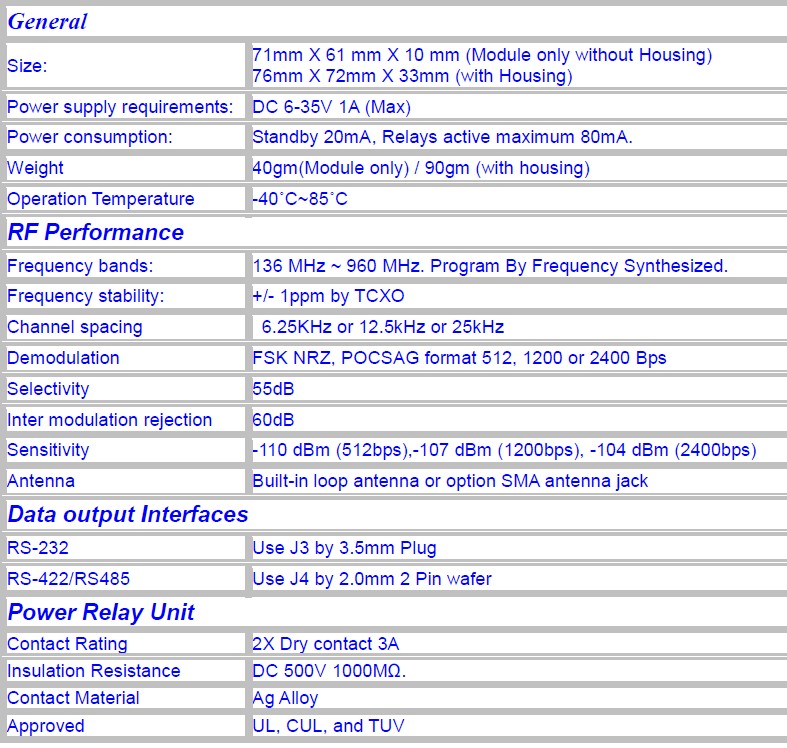Screen dimensions: 787x748
Task: Click 'Power Relay Unit' section heading
Action: coord(101,612)
